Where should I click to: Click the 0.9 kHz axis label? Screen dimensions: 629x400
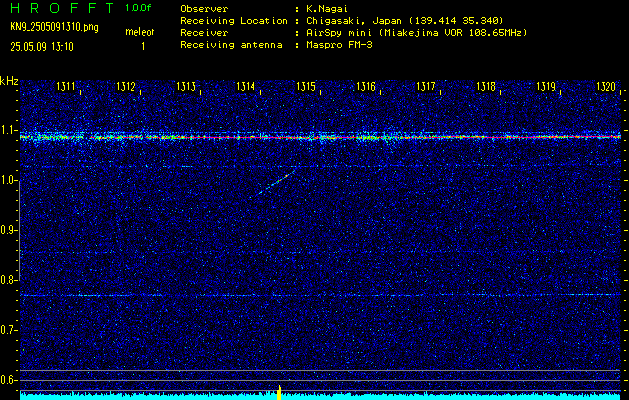click(x=8, y=230)
